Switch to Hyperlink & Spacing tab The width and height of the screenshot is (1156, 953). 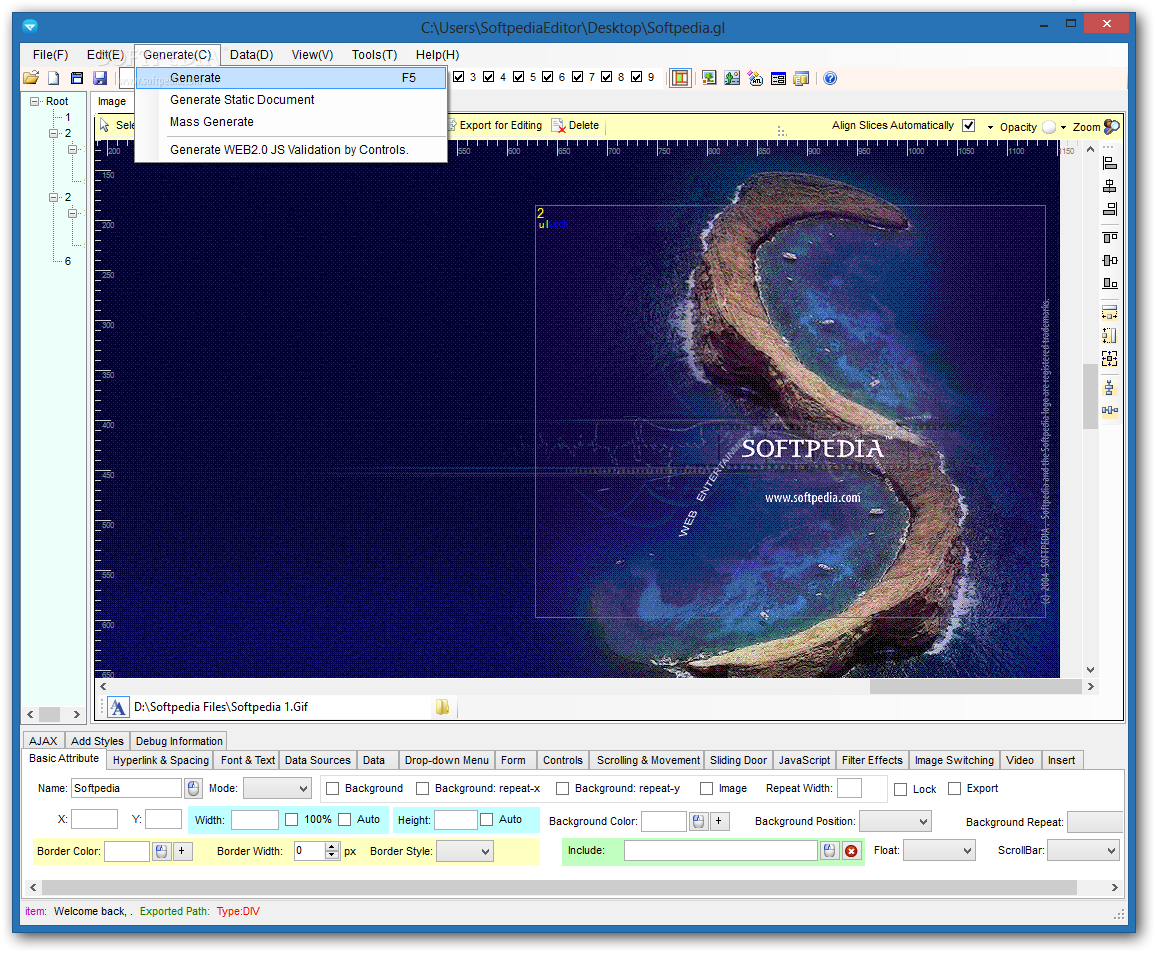[161, 760]
